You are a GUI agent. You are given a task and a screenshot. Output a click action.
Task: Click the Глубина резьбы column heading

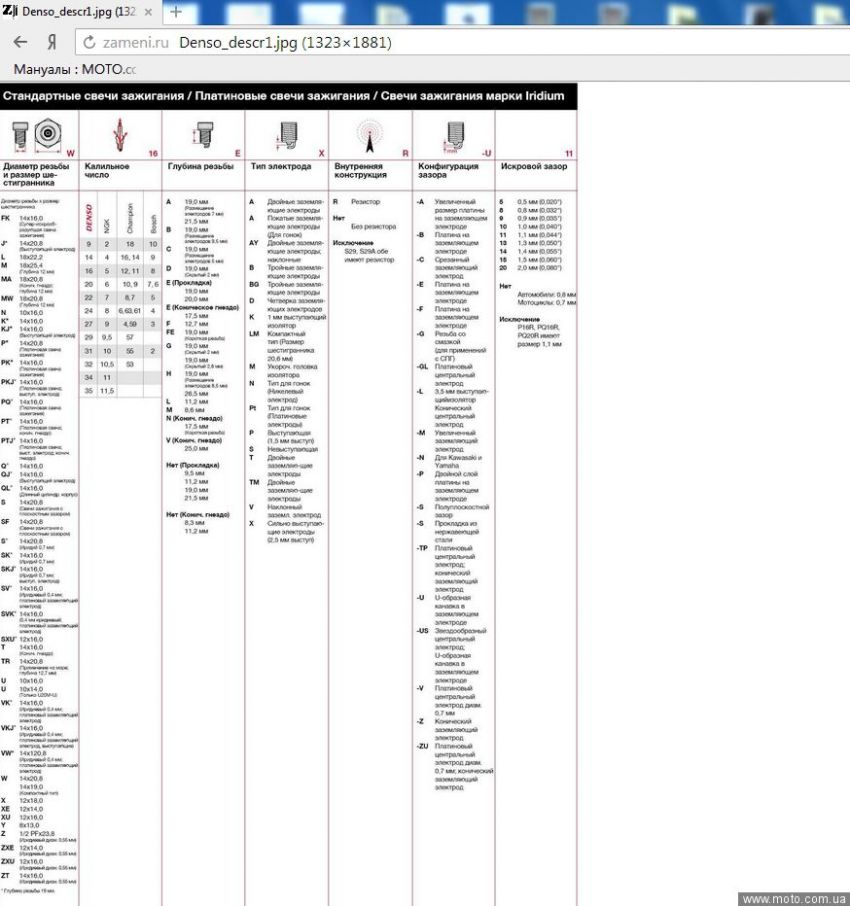click(x=201, y=166)
